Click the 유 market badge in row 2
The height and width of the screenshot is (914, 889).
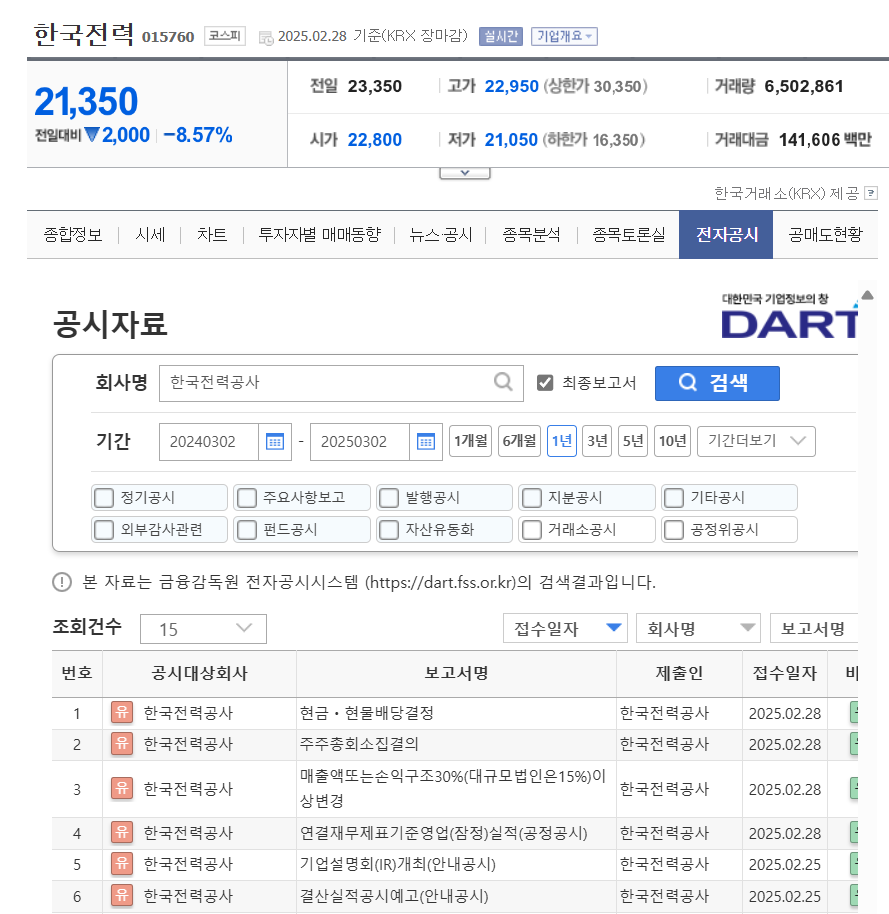click(x=122, y=744)
